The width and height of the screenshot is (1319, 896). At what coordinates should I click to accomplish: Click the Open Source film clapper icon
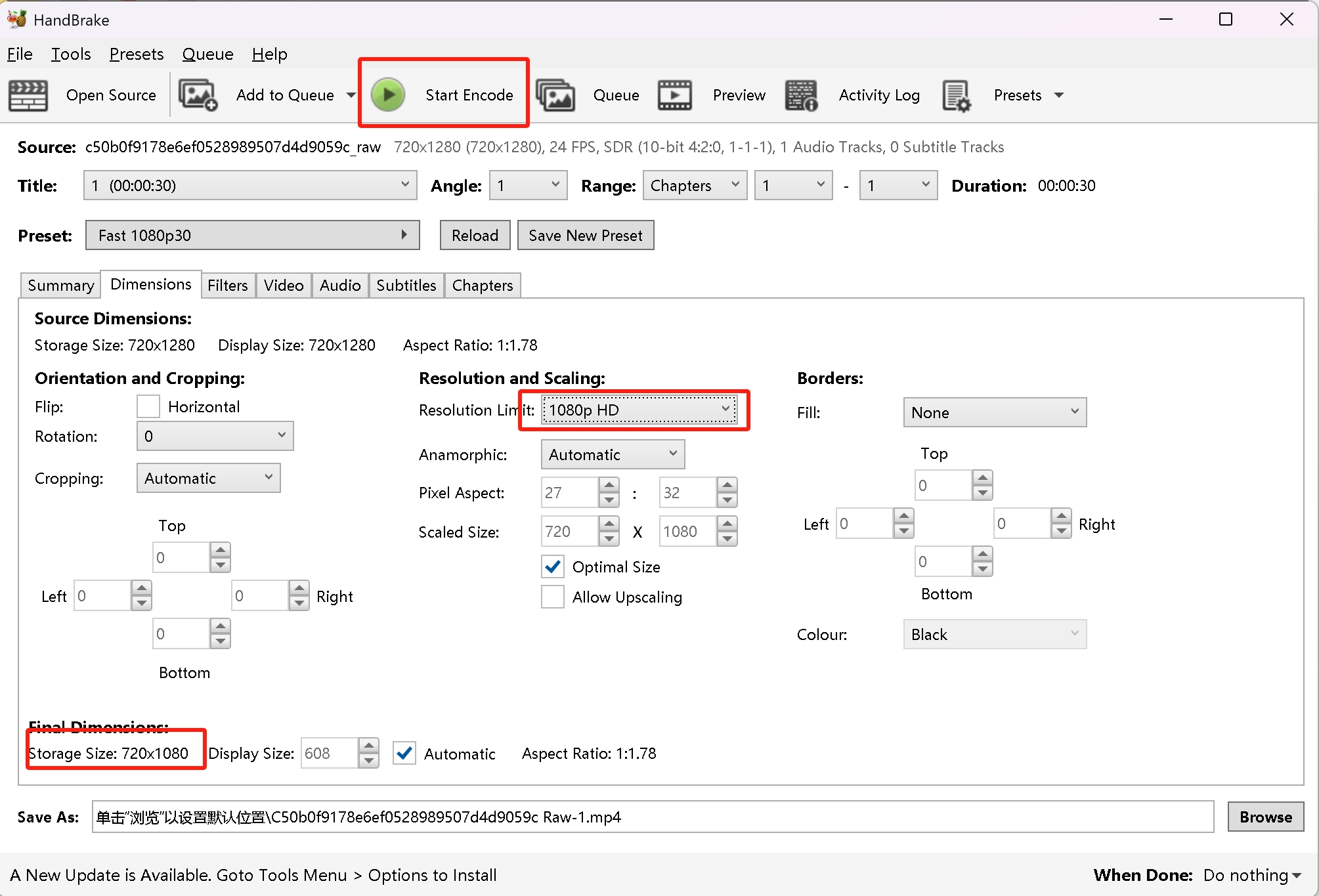pos(28,96)
